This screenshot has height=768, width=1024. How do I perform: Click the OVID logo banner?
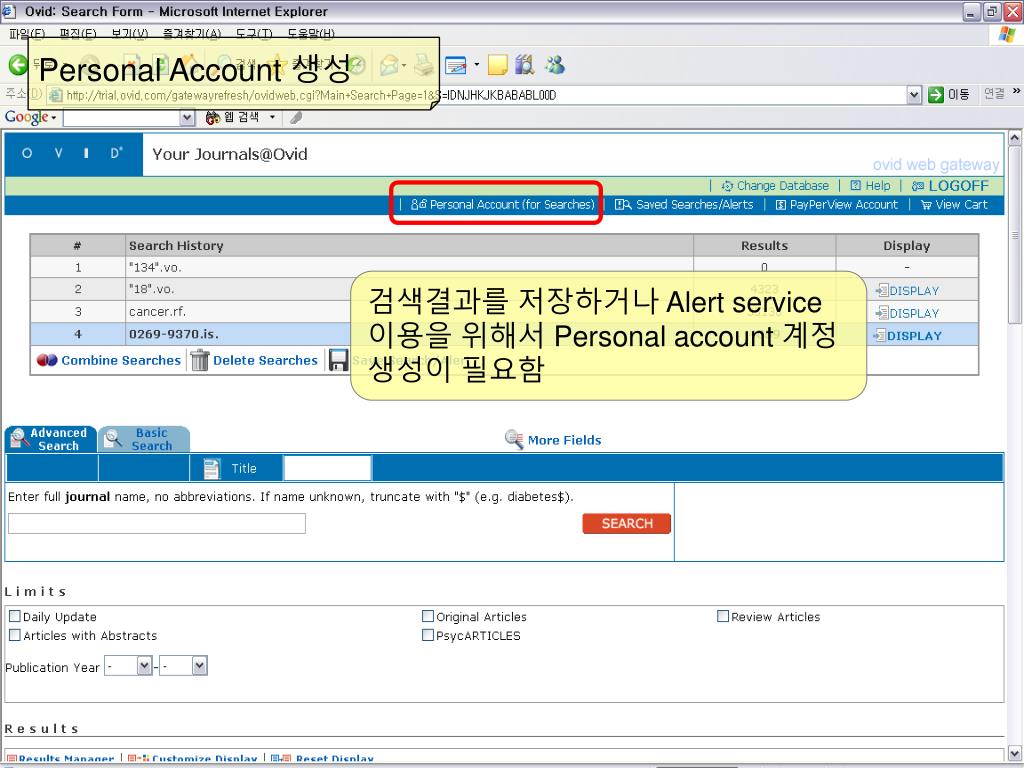coord(73,154)
